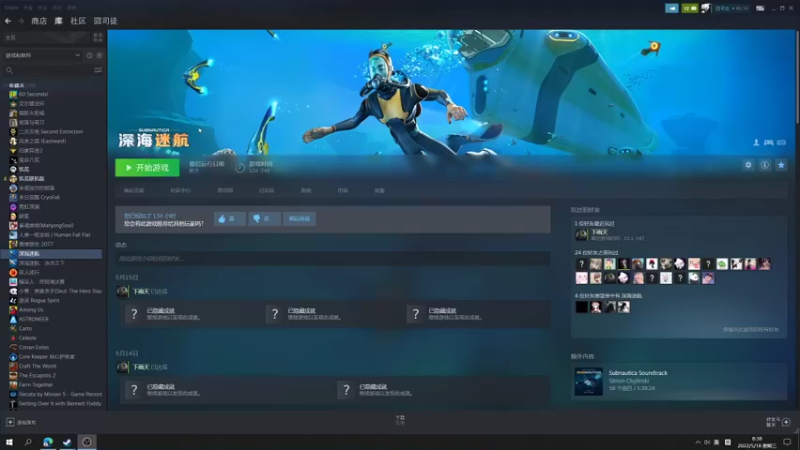
Task: Select 60 Seconds! in the game list
Action: pyautogui.click(x=33, y=94)
